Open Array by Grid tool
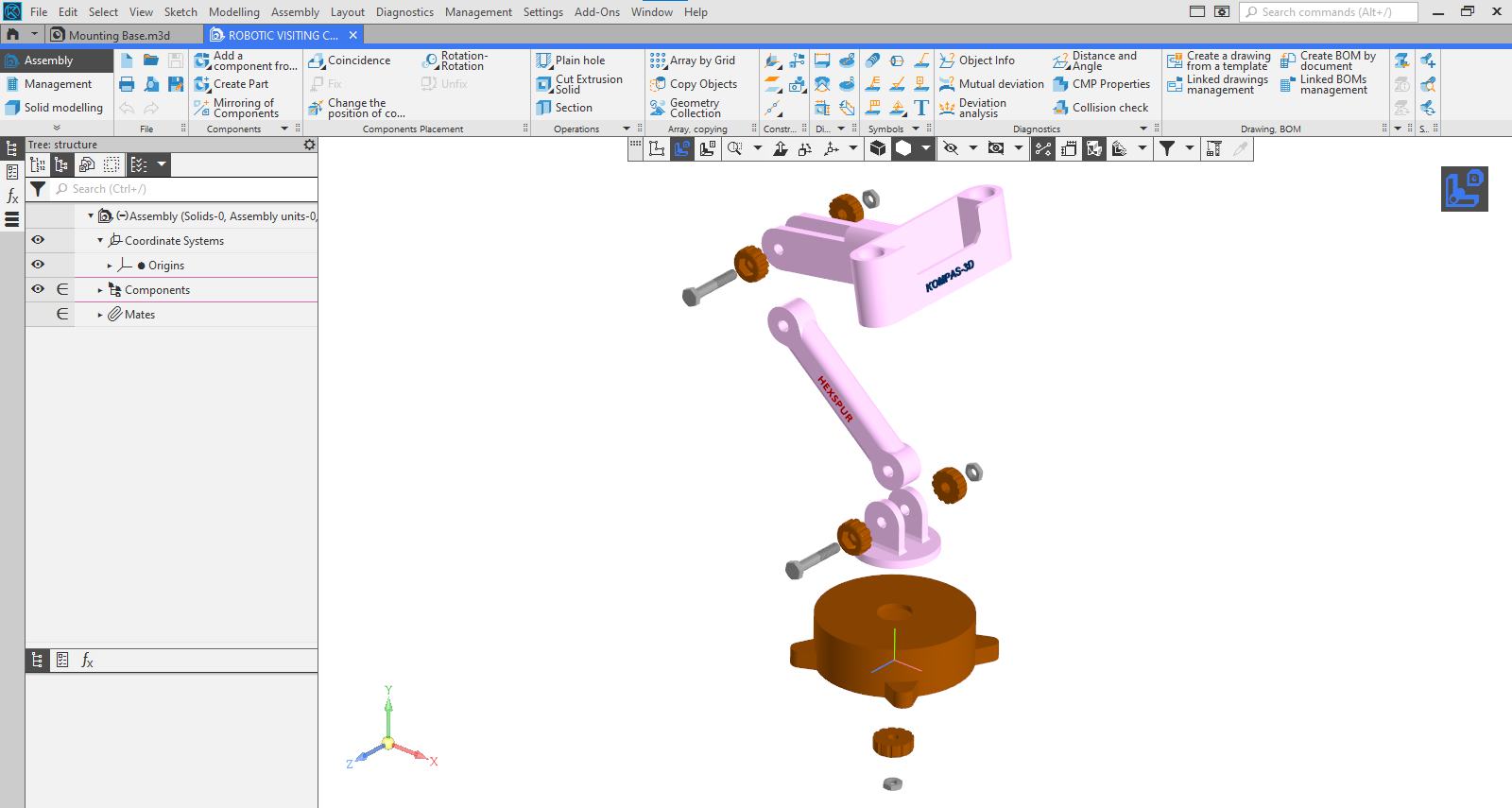Image resolution: width=1512 pixels, height=808 pixels. pos(693,60)
